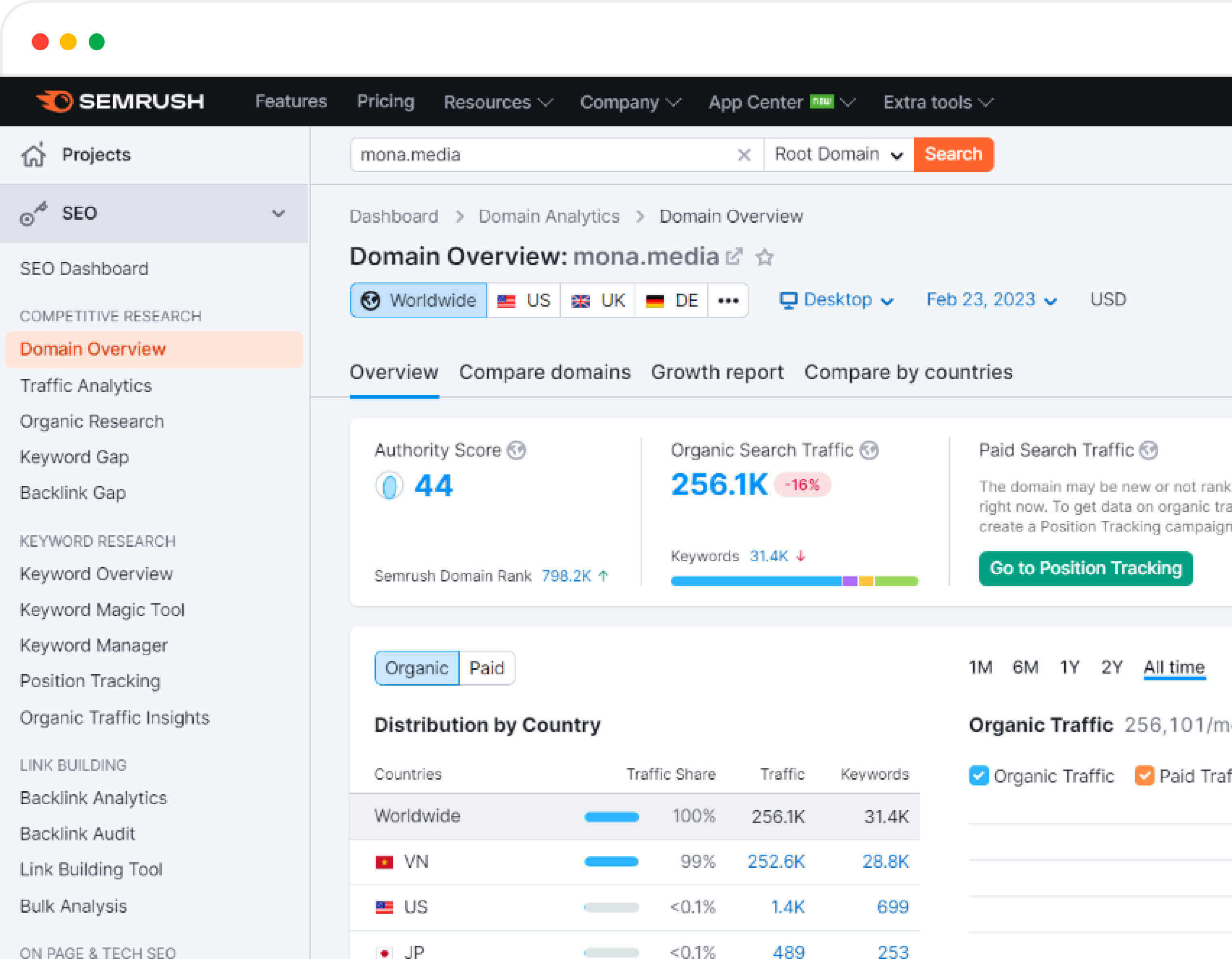
Task: Click US keywords value 699
Action: click(x=892, y=906)
